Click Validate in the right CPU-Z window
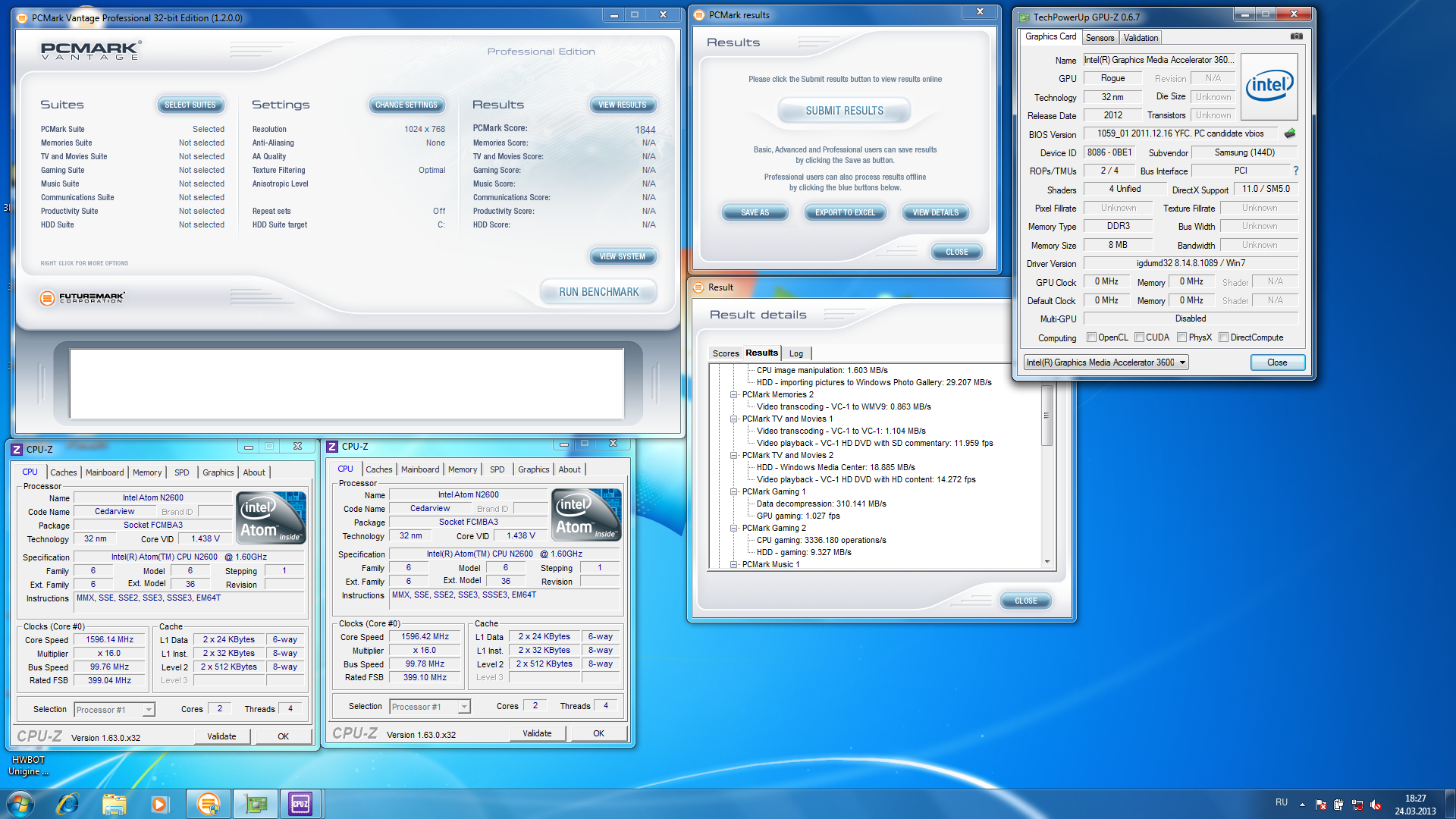 tap(537, 733)
